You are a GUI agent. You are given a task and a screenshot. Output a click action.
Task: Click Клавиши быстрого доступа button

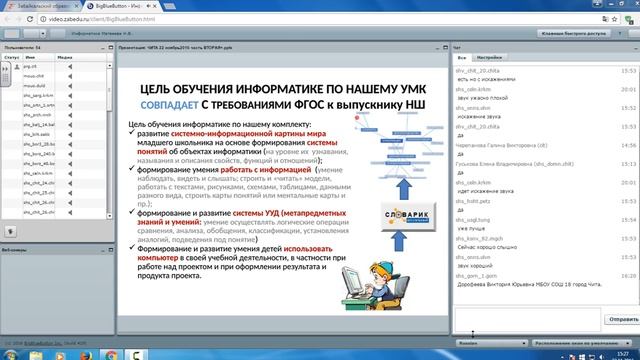coord(574,33)
